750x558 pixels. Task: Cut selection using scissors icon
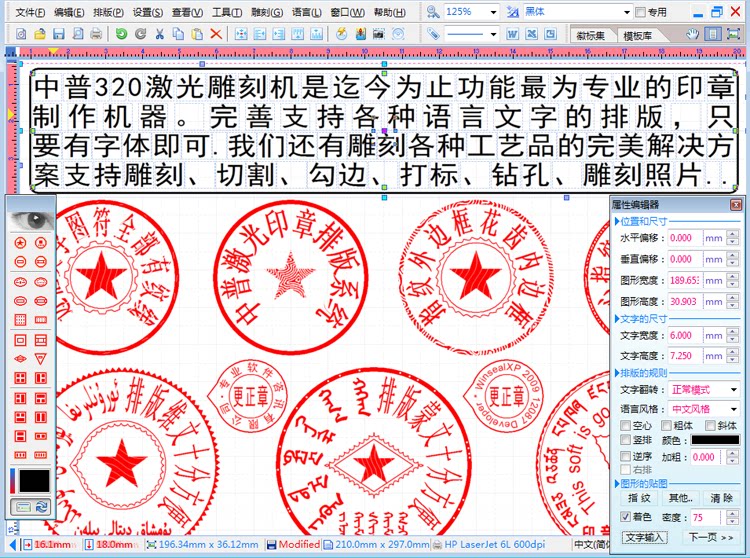159,34
